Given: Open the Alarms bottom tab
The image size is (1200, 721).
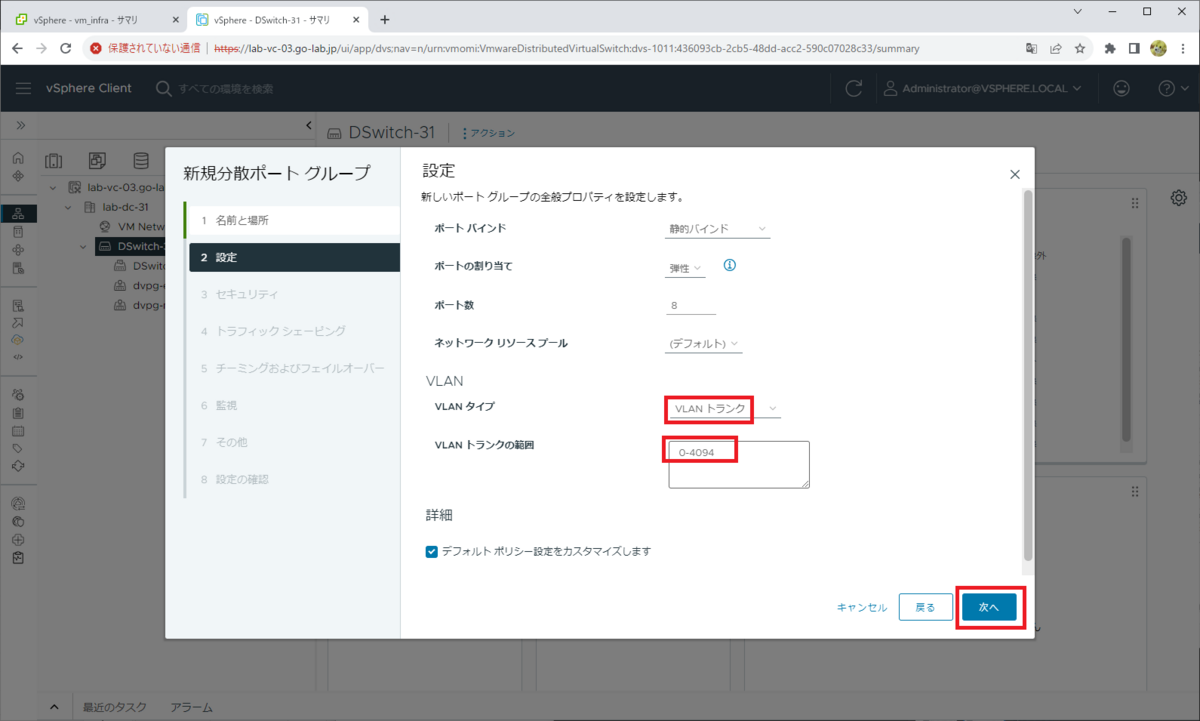Looking at the screenshot, I should click(x=191, y=707).
